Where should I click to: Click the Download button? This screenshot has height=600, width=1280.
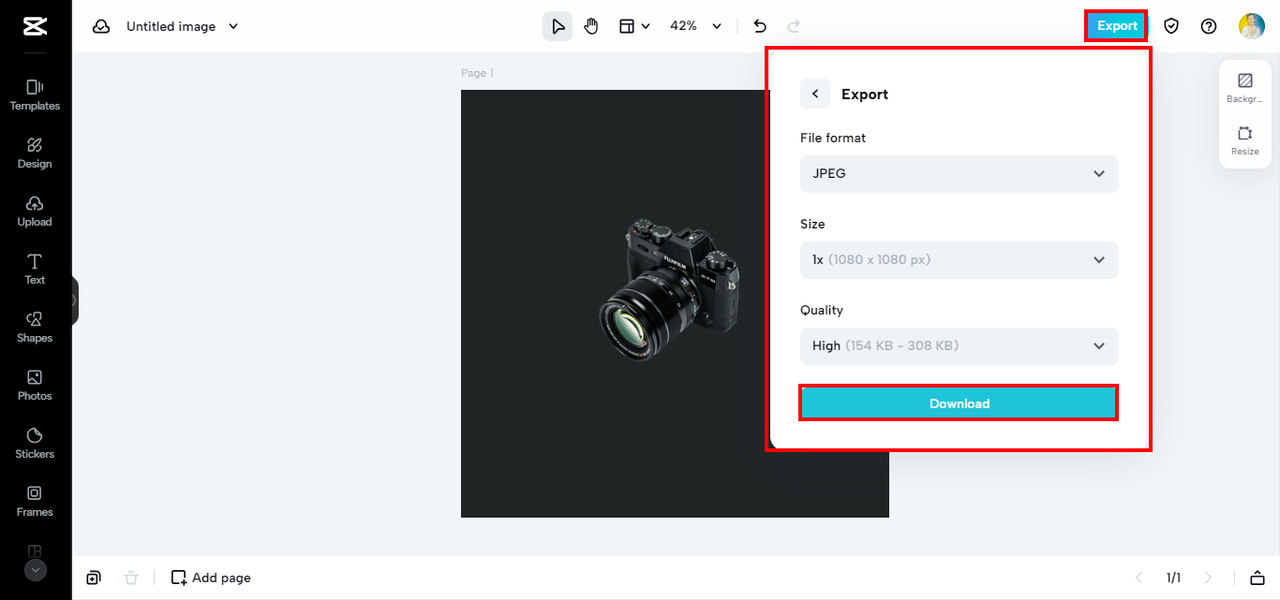959,404
